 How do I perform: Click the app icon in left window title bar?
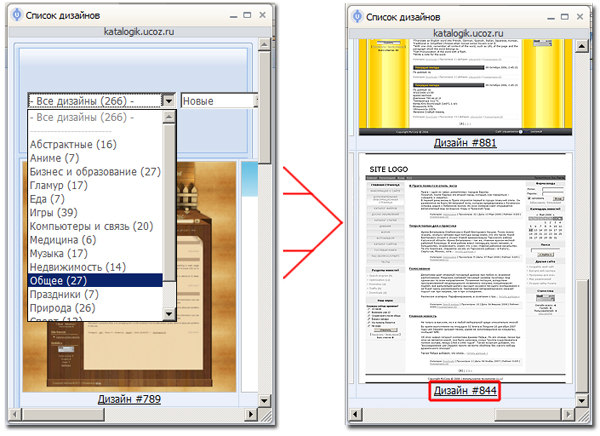14,16
